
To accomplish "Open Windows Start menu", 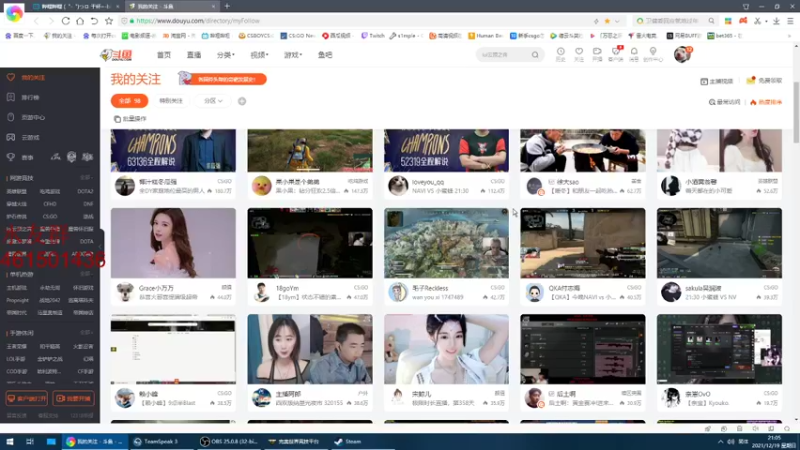I will [x=9, y=441].
